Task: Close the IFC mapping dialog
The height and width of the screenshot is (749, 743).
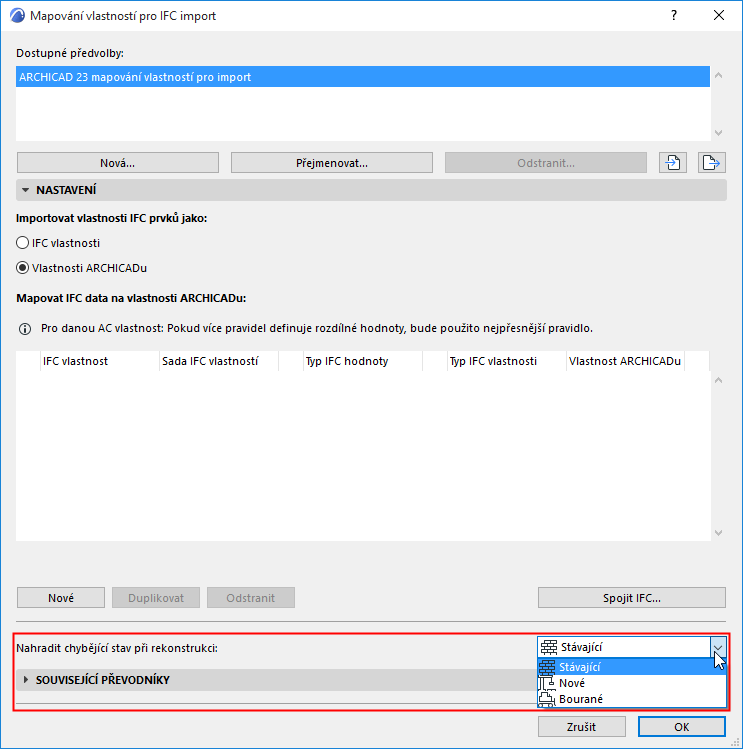Action: [x=719, y=15]
